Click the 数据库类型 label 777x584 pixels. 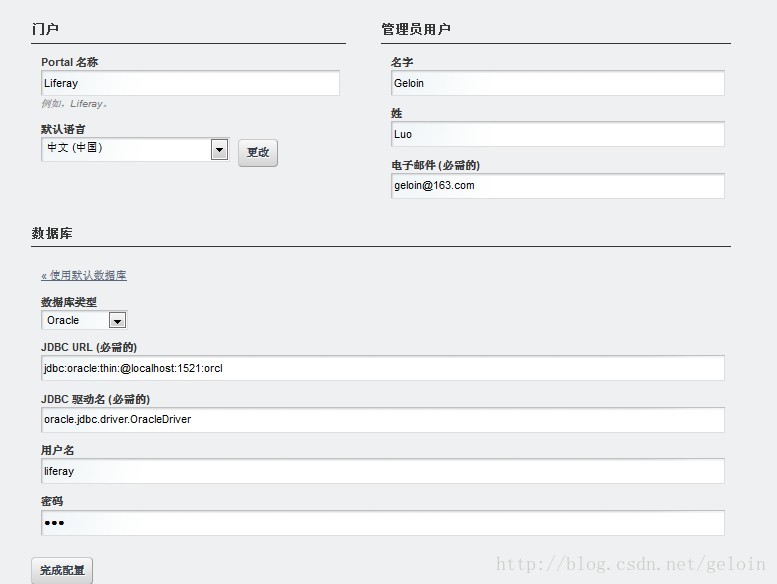69,302
